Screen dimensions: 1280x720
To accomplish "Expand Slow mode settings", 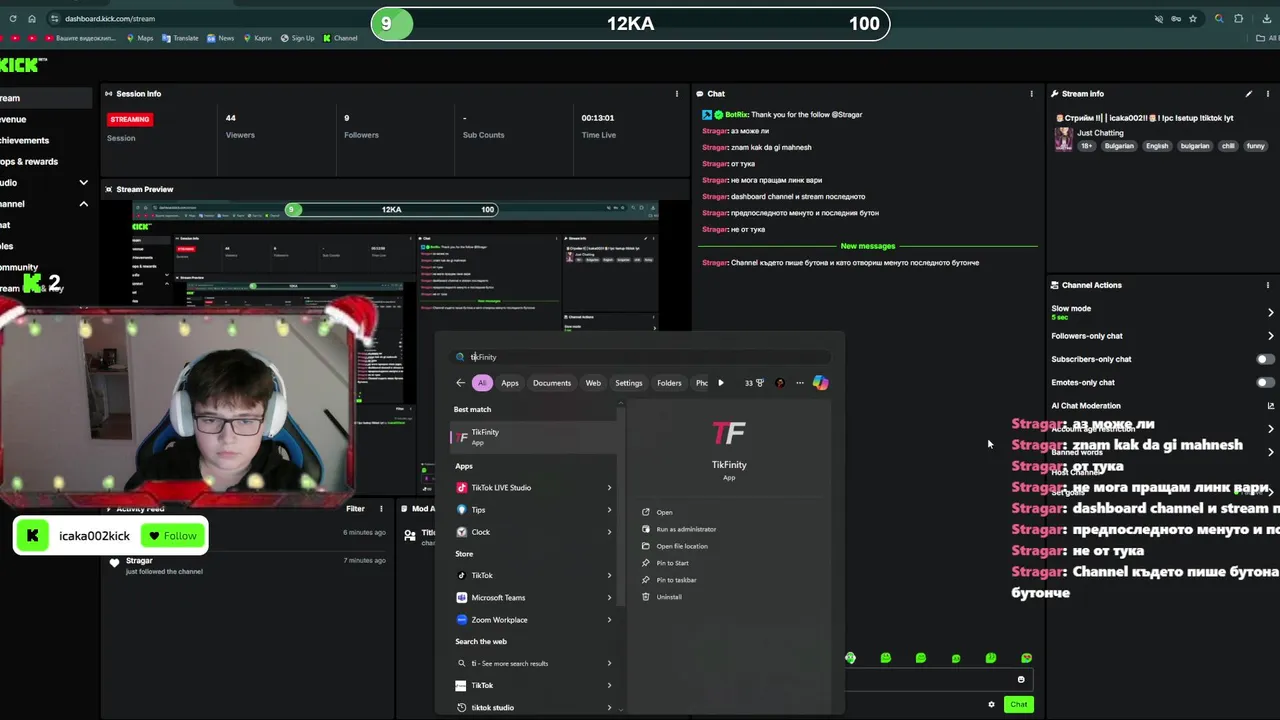I will (1271, 312).
